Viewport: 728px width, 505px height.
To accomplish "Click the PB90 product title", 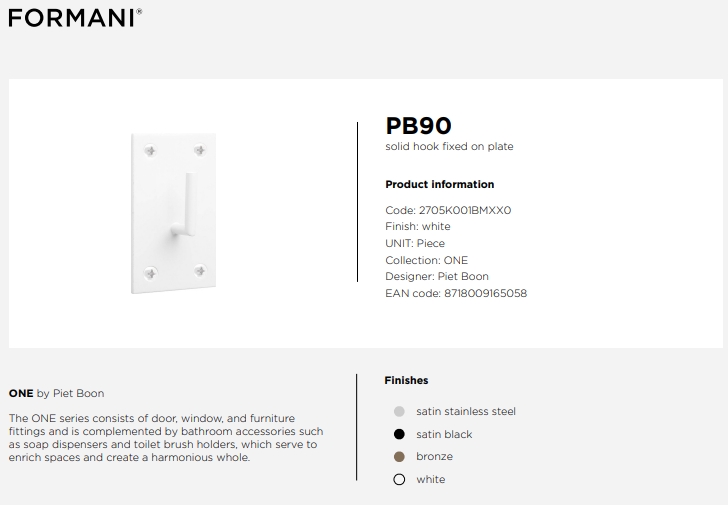I will 418,125.
